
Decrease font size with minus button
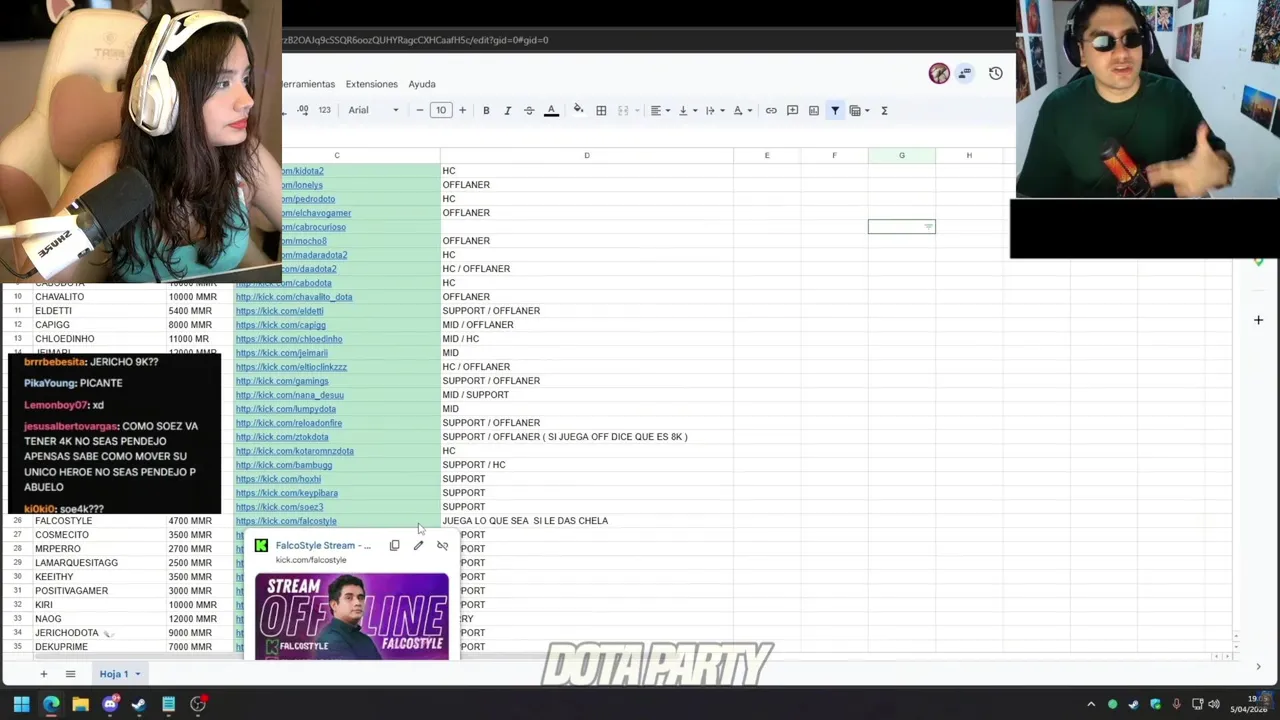click(x=420, y=111)
